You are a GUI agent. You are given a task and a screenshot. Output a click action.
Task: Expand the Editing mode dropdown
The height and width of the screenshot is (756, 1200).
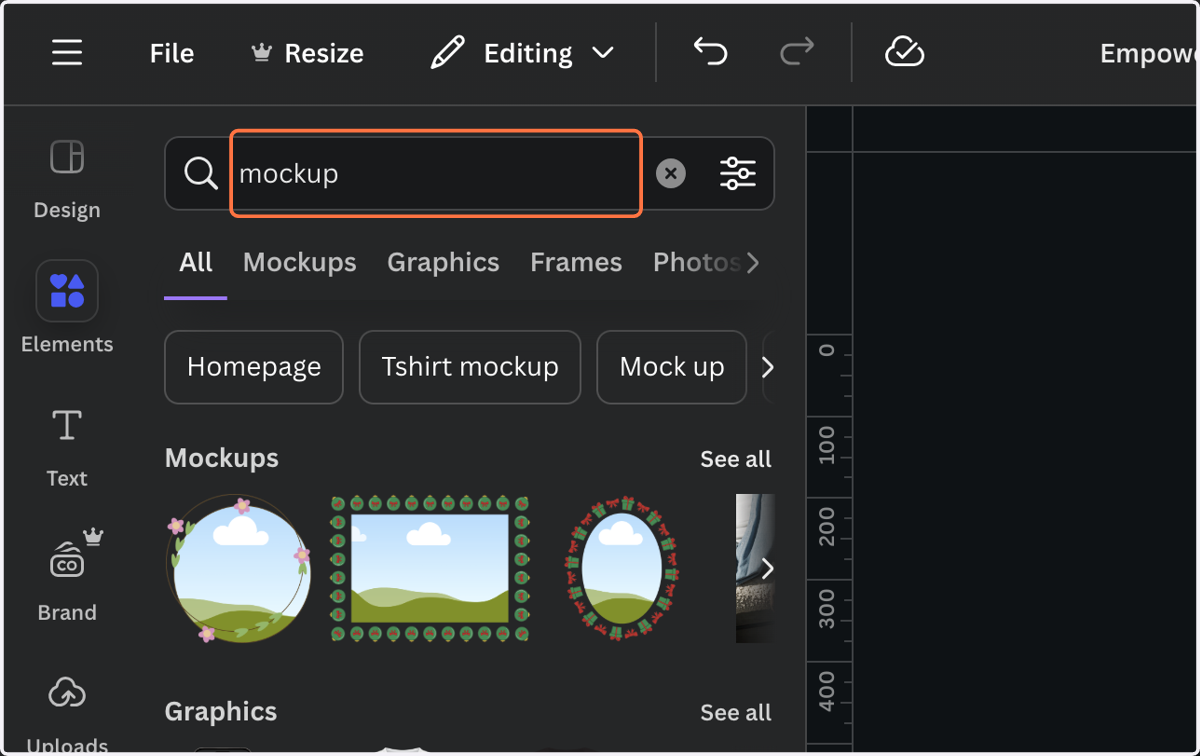pyautogui.click(x=522, y=53)
